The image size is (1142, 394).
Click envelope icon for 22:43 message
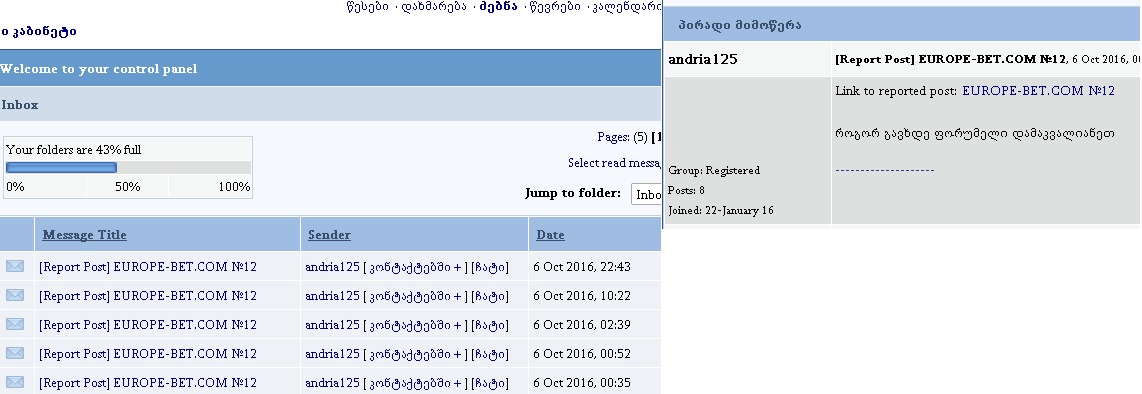click(x=15, y=267)
